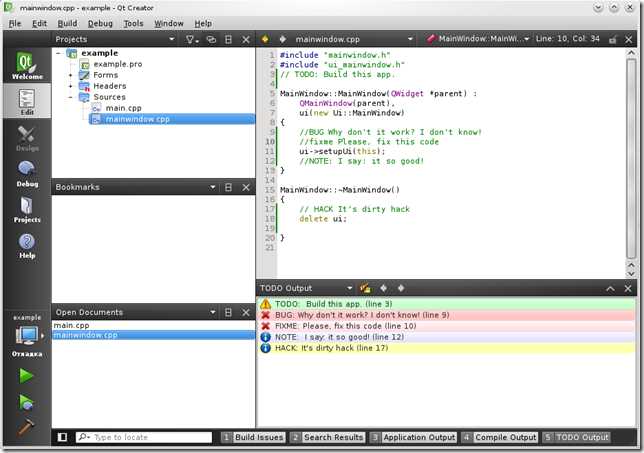Open the Bookmarks panel type dropdown
644x453 pixels.
pyautogui.click(x=212, y=187)
